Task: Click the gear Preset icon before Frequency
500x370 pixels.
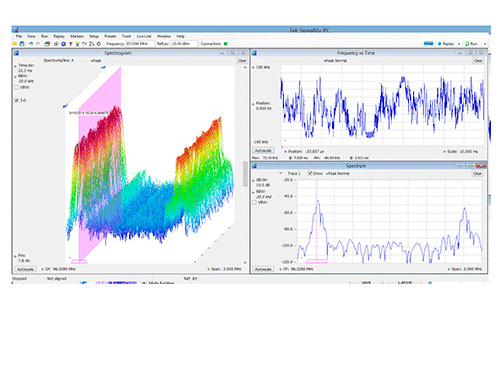Action: point(99,44)
